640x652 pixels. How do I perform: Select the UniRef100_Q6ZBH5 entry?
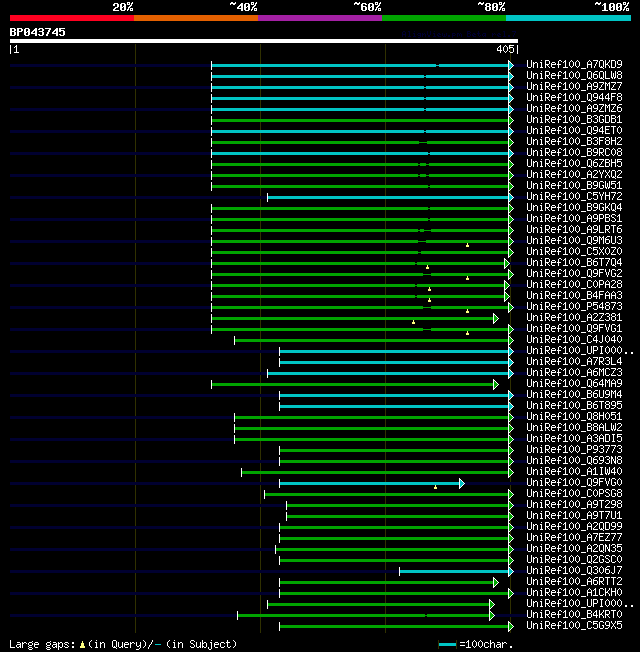pos(574,163)
